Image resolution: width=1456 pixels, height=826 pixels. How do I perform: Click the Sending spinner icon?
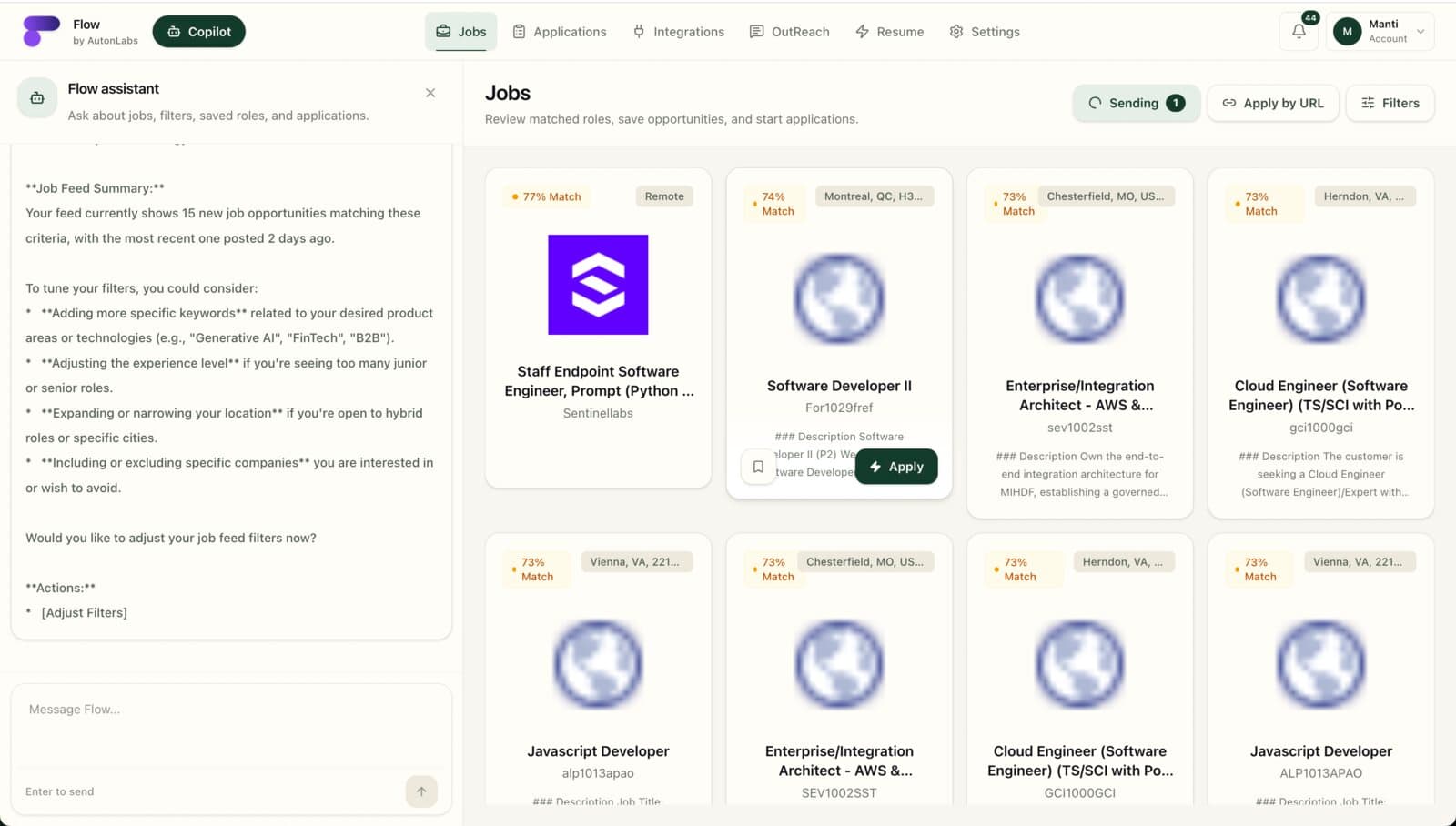(1095, 103)
